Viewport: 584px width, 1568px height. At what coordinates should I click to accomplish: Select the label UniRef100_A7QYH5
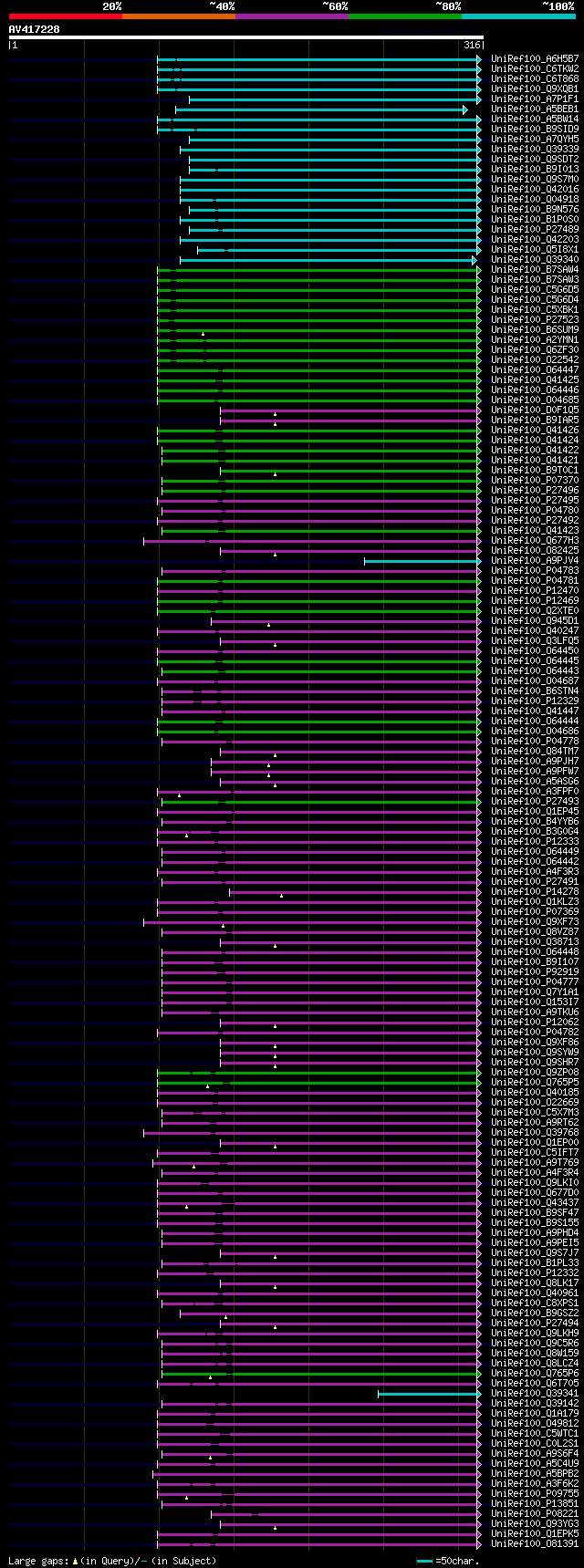click(x=535, y=139)
